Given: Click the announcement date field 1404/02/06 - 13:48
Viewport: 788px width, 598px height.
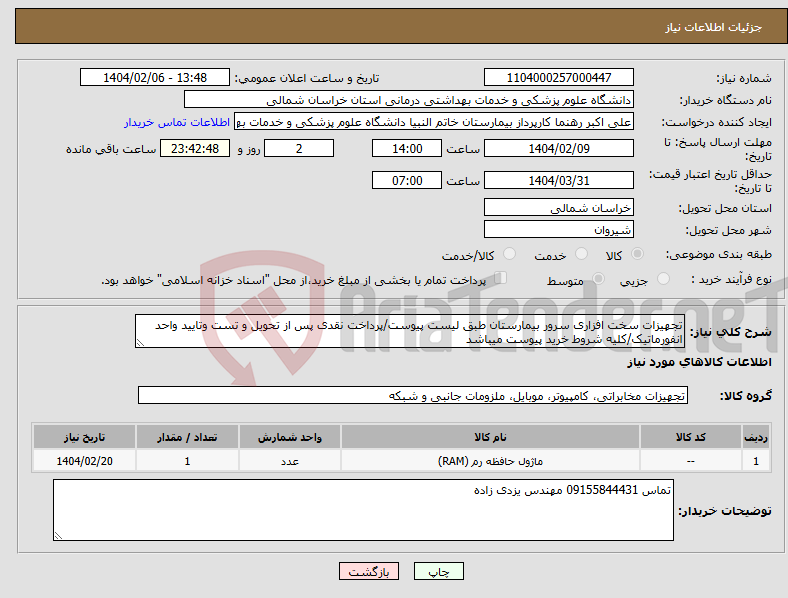Looking at the screenshot, I should tap(155, 77).
